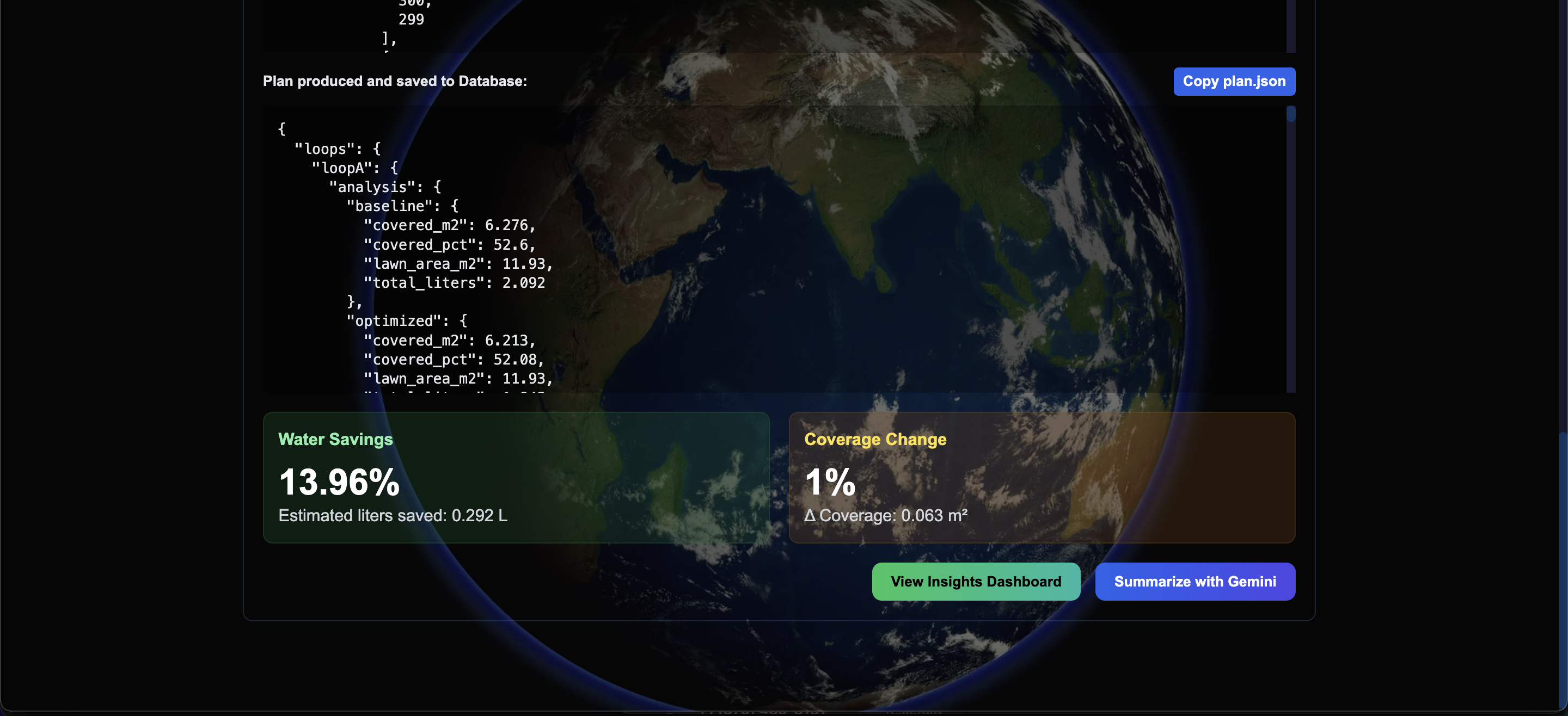Click the Estimated liters saved text

(393, 516)
